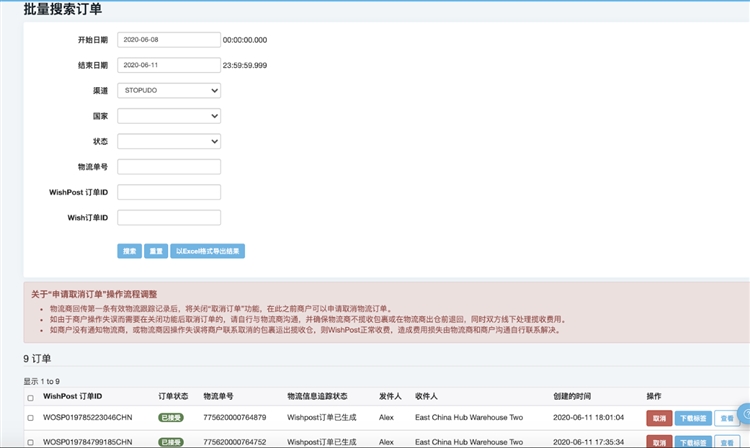This screenshot has width=750, height=448.
Task: Open the 渠道 dropdown showing STOPUDO
Action: (x=169, y=90)
